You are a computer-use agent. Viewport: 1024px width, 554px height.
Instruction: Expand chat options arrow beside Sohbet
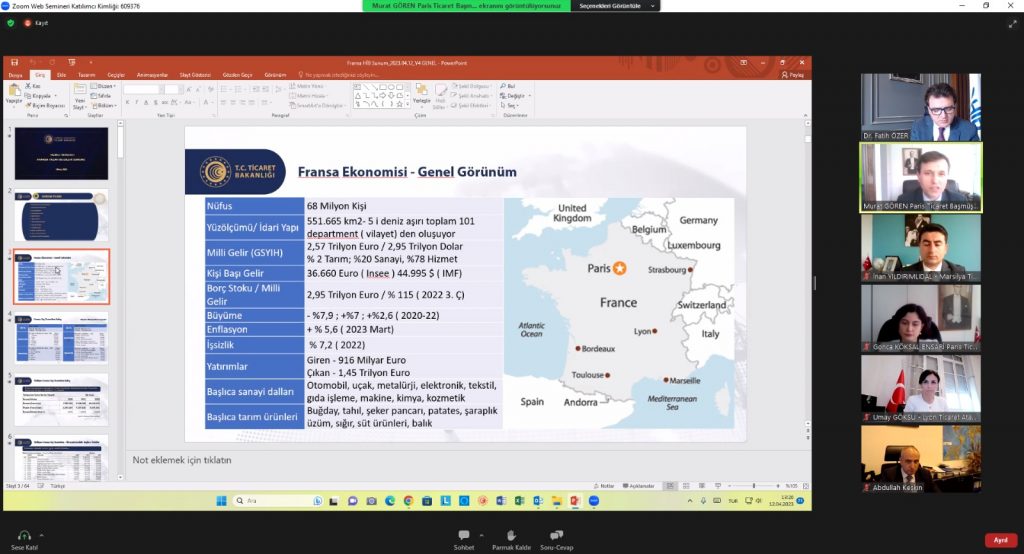tap(481, 535)
